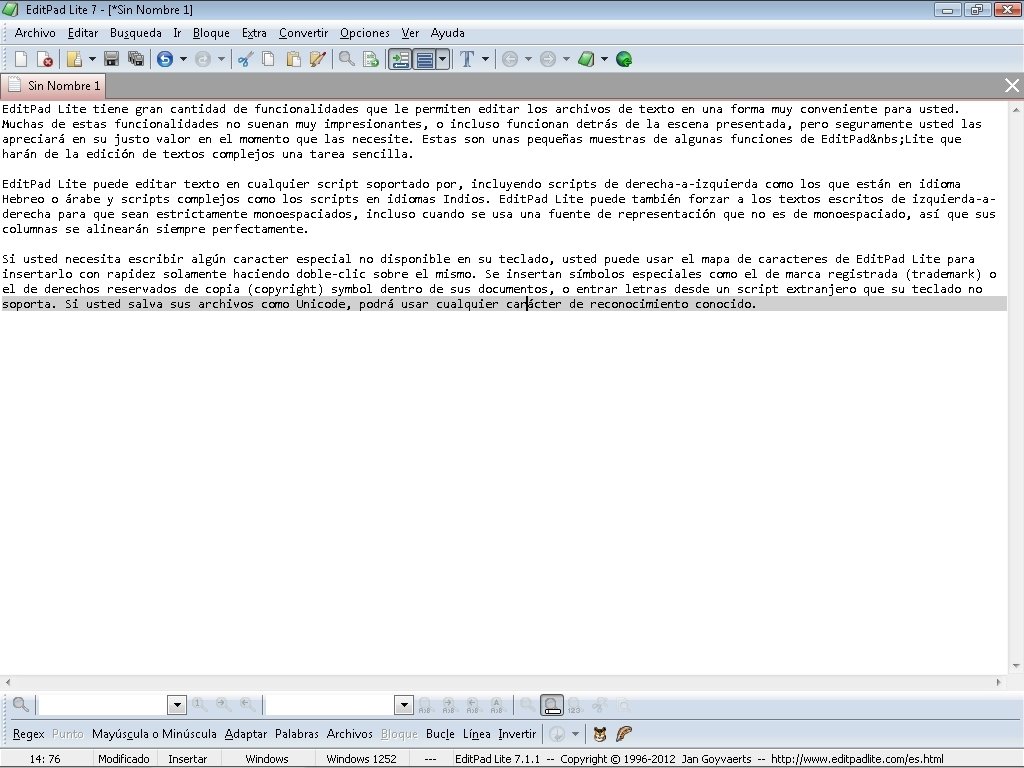Open search with the toolbar magnifier icon
The height and width of the screenshot is (768, 1024).
(347, 59)
